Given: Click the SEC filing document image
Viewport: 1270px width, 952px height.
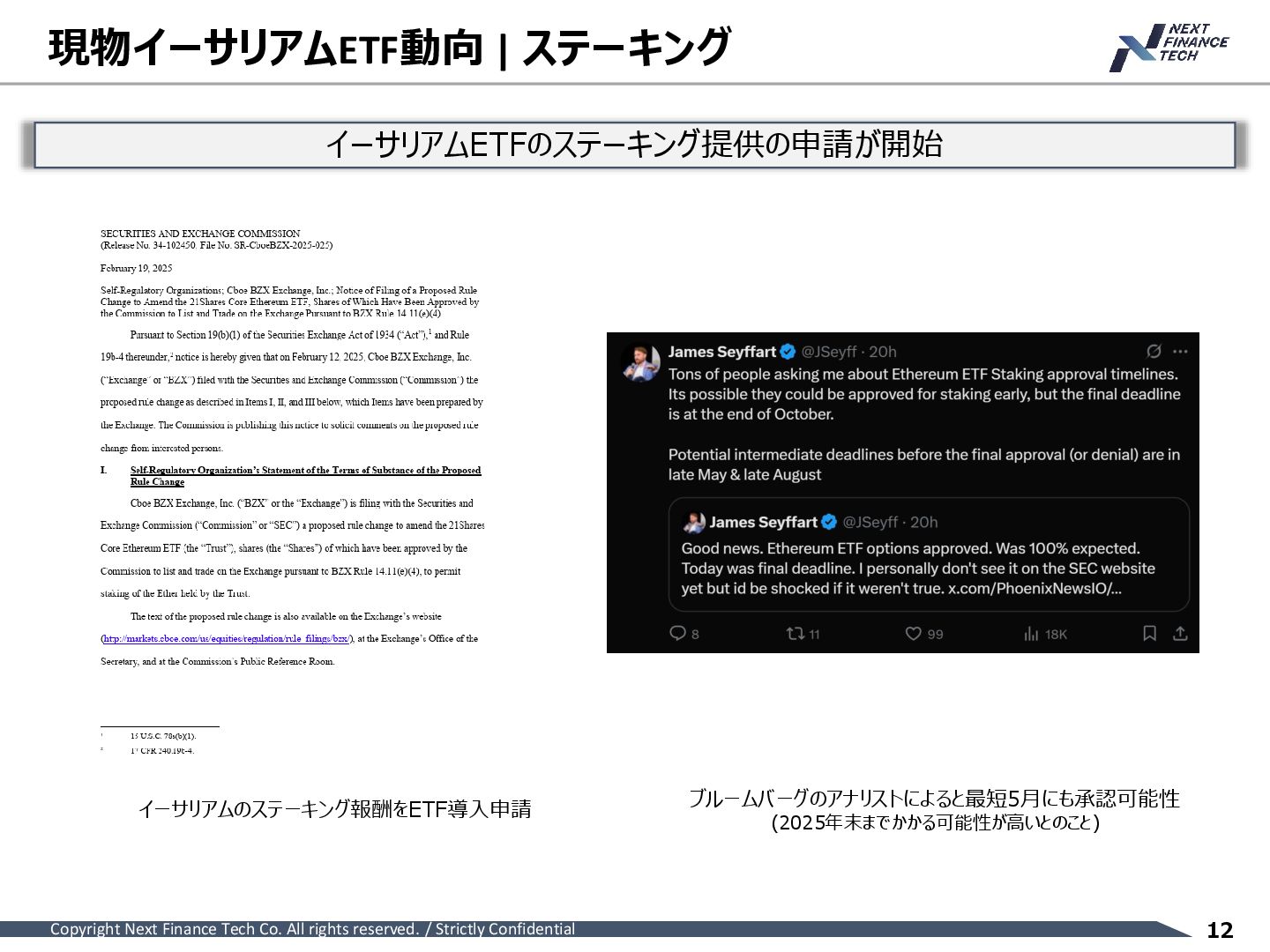Looking at the screenshot, I should click(292, 492).
